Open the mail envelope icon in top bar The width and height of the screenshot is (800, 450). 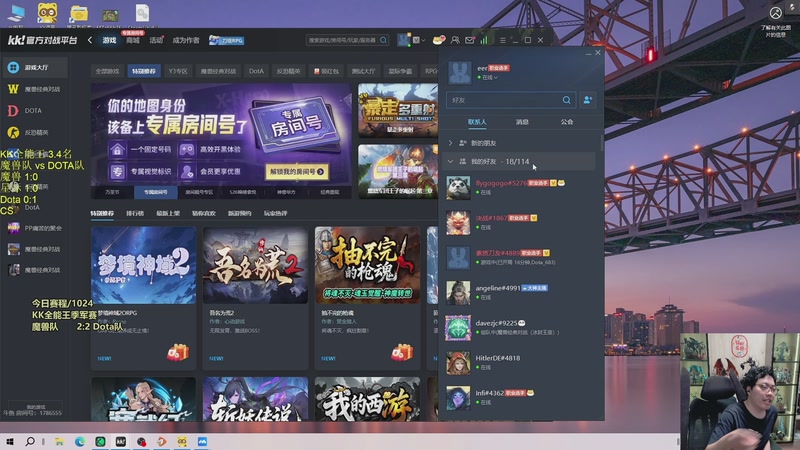(469, 40)
